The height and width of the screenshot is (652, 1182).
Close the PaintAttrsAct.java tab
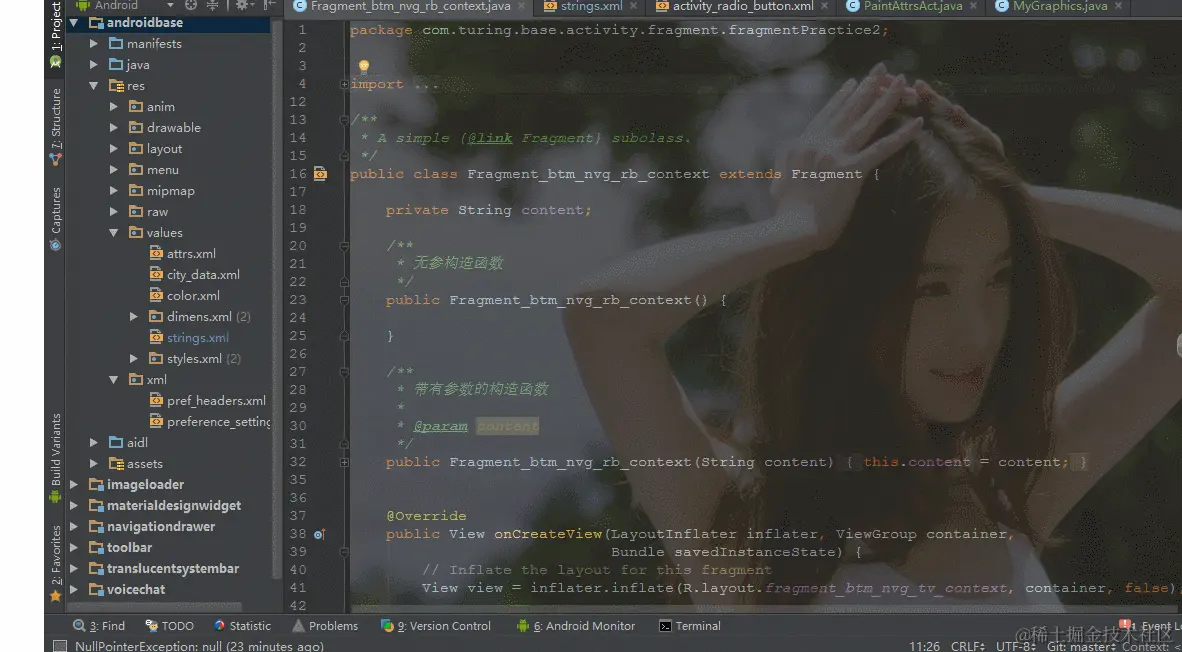(973, 6)
